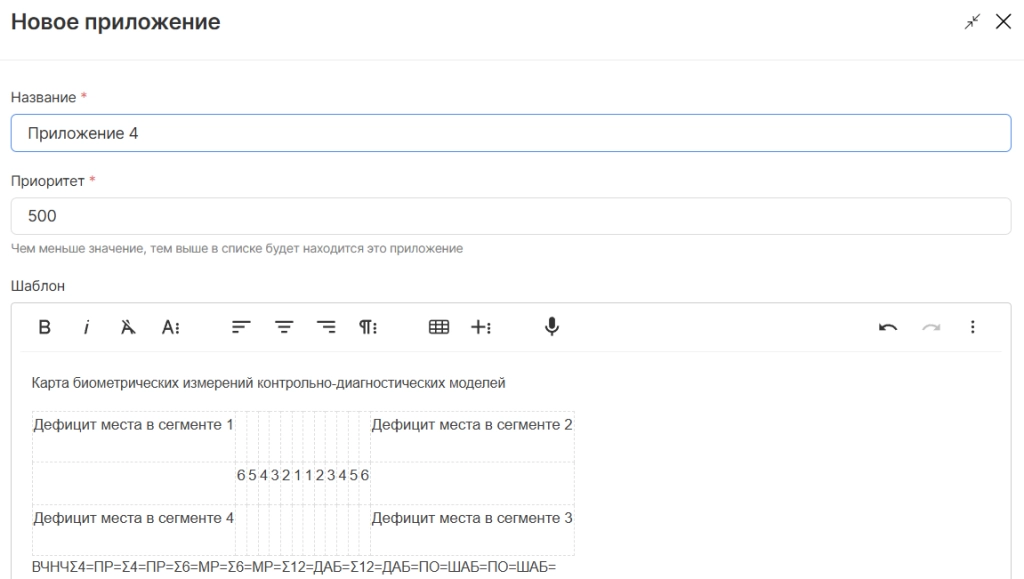Select the Дефицит места в сегменте 3 cell
The width and height of the screenshot is (1024, 579).
pos(472,518)
